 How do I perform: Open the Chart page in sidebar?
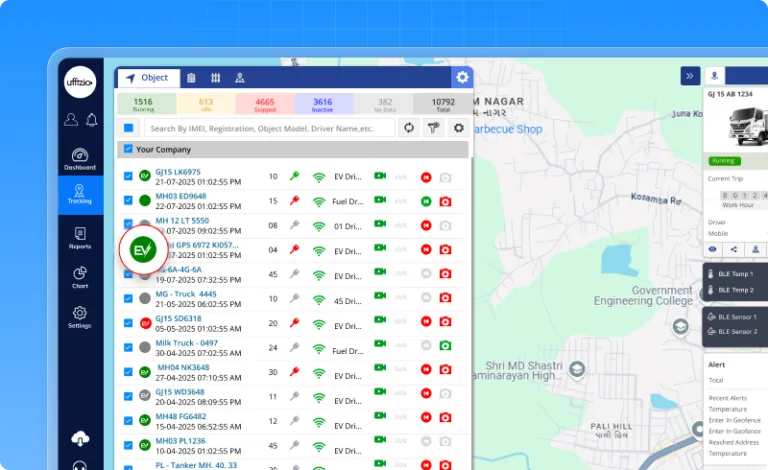pyautogui.click(x=80, y=277)
